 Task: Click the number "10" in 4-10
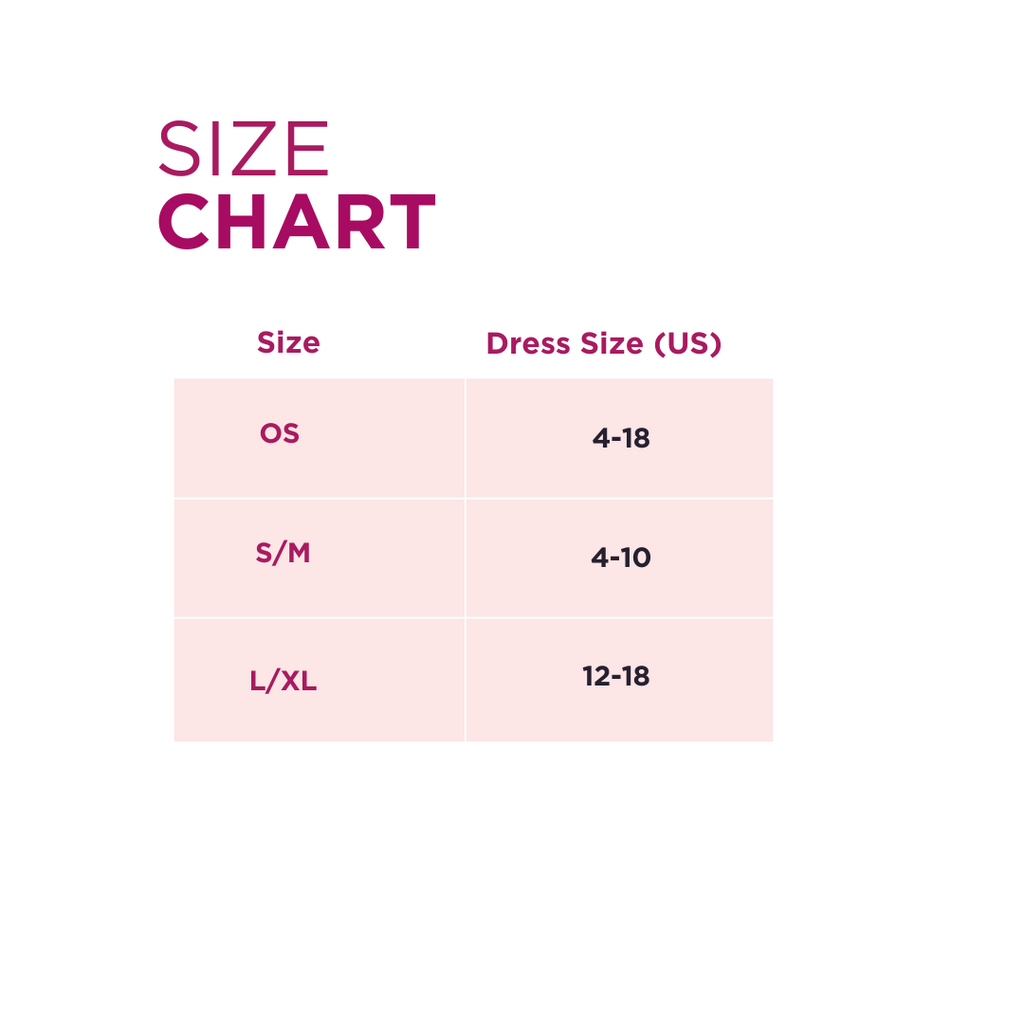[636, 558]
